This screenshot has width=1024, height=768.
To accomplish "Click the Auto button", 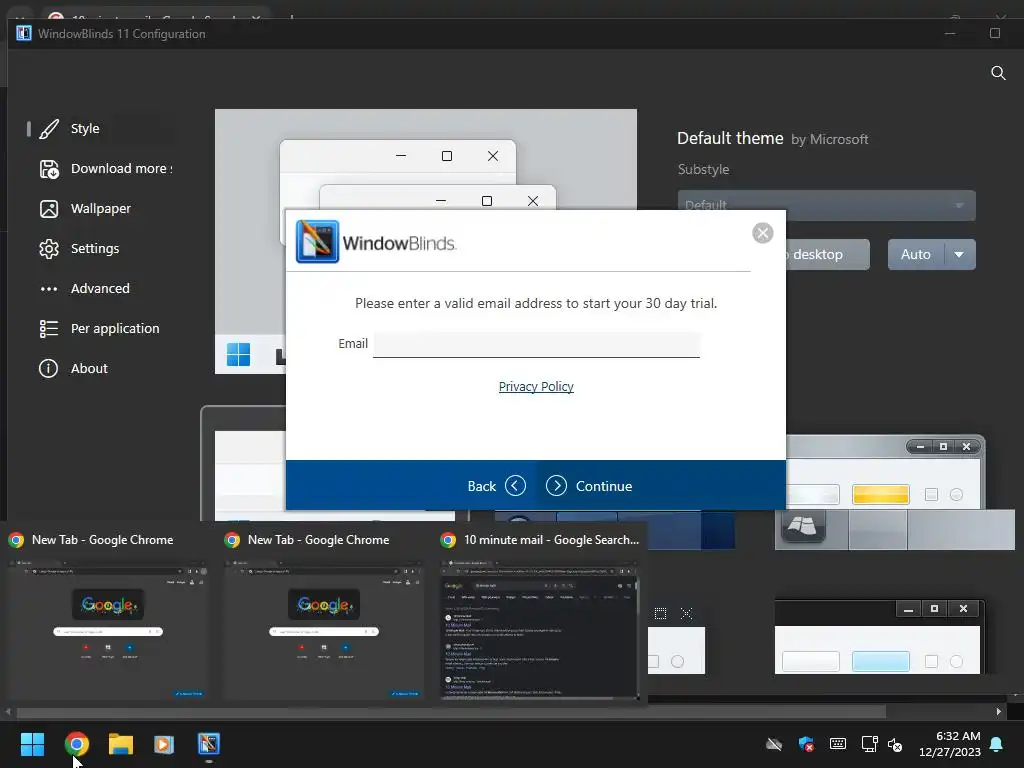I will click(916, 254).
